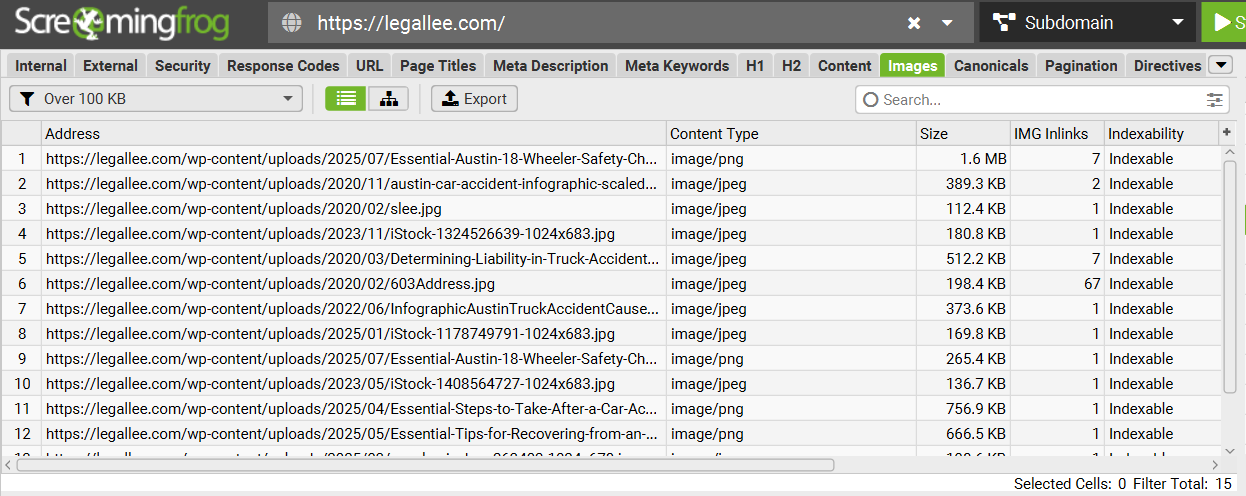Click the Export button
1246x496 pixels.
click(x=474, y=99)
